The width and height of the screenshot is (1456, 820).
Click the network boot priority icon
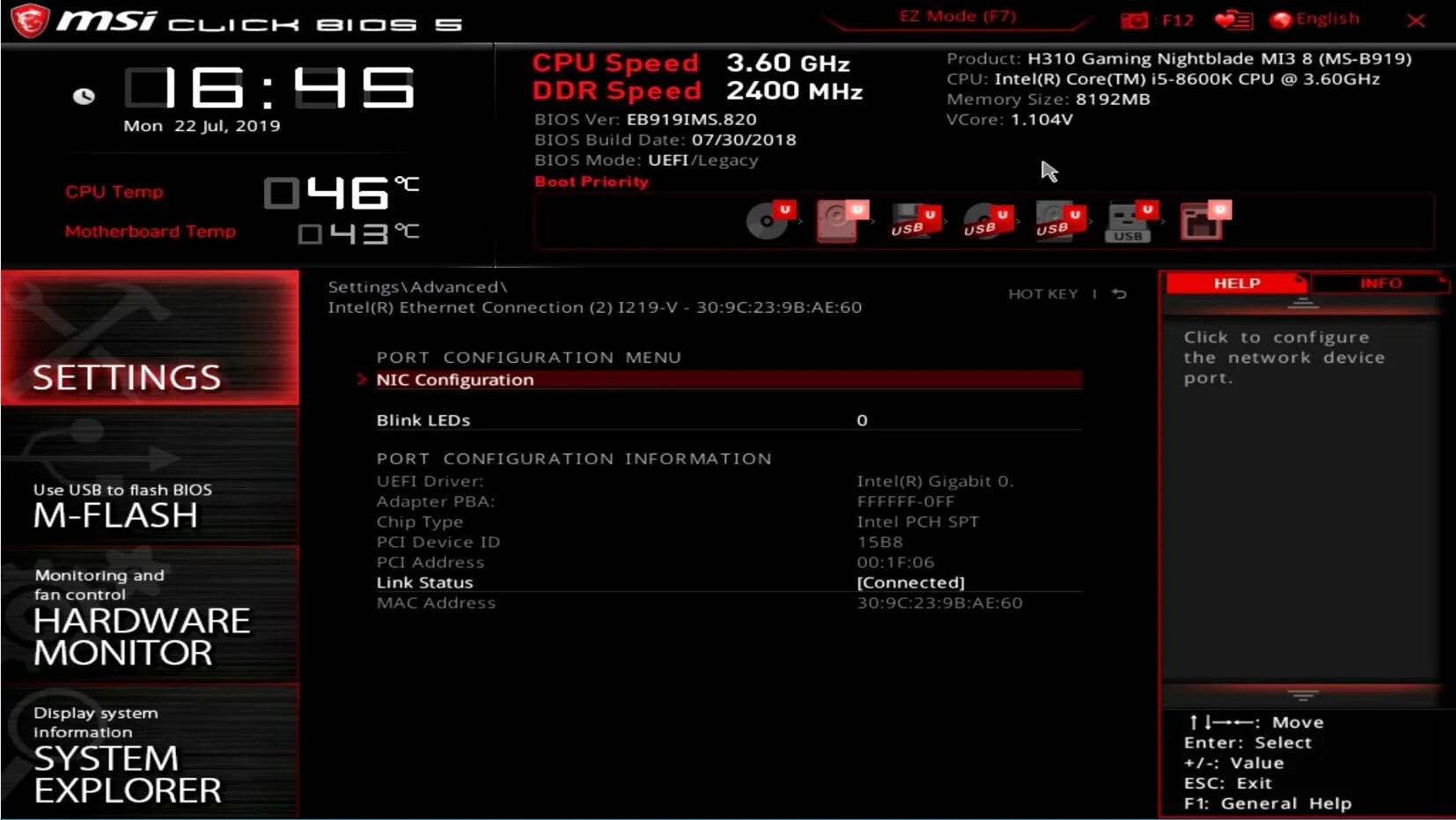1205,220
